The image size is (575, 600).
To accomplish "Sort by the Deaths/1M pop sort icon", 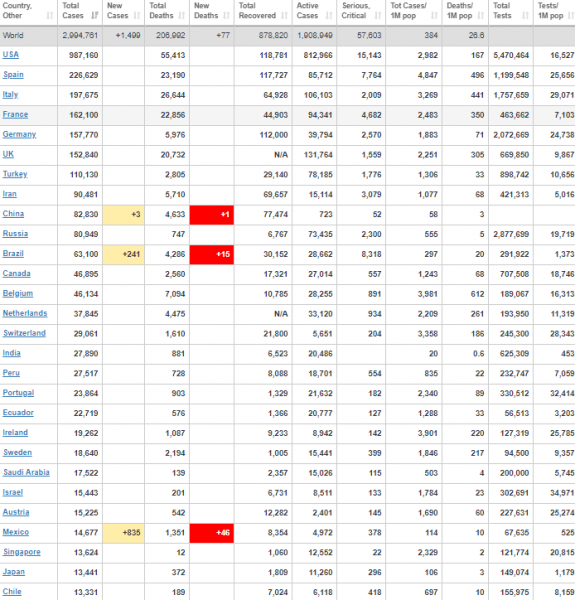I will coord(481,16).
